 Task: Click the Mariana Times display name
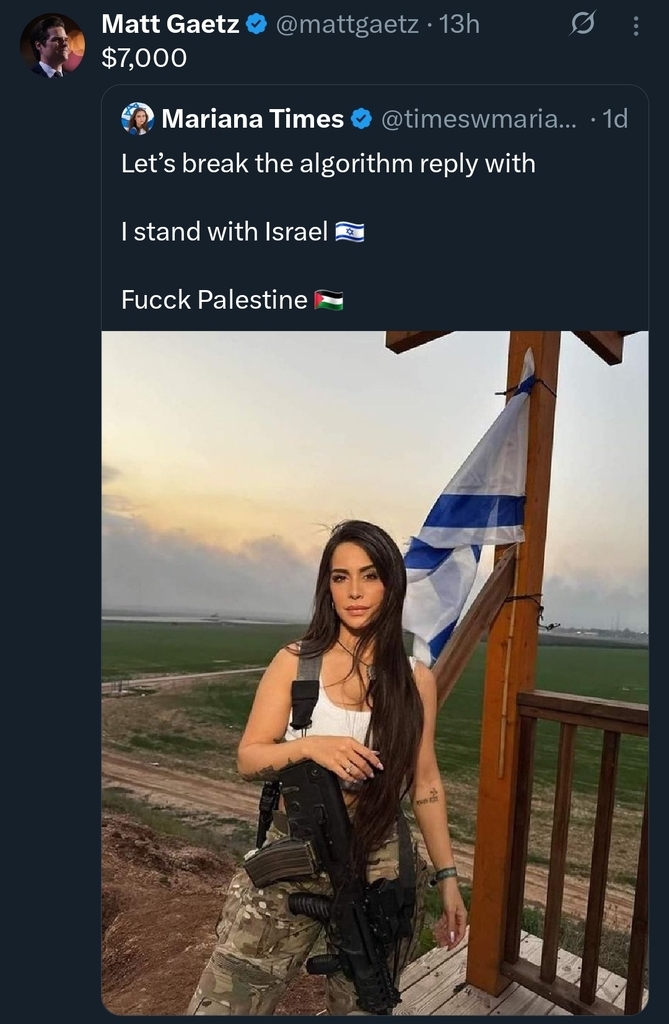pyautogui.click(x=252, y=119)
